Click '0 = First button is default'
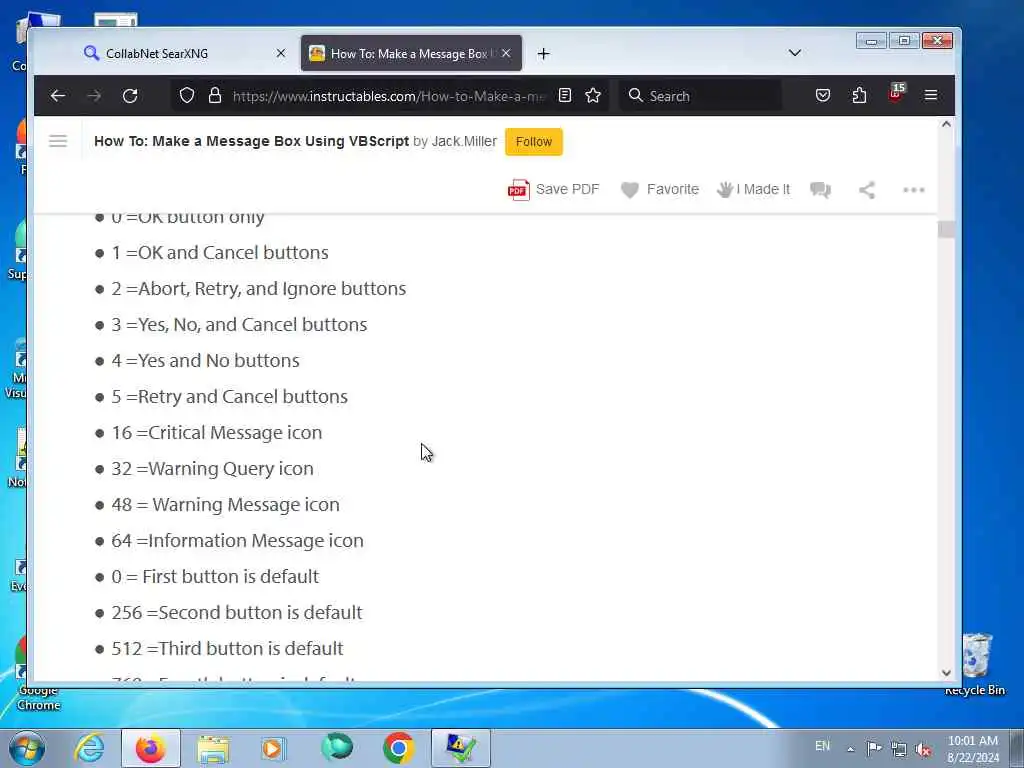 pyautogui.click(x=215, y=576)
